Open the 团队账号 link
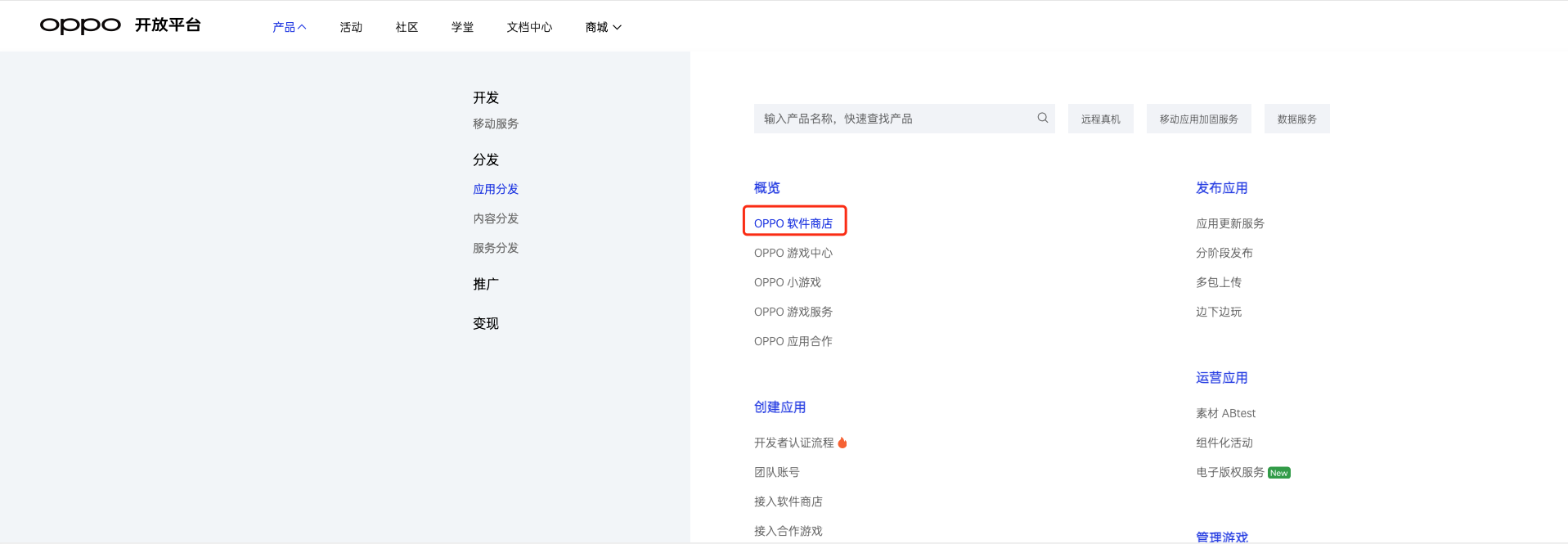The image size is (1568, 544). click(777, 472)
